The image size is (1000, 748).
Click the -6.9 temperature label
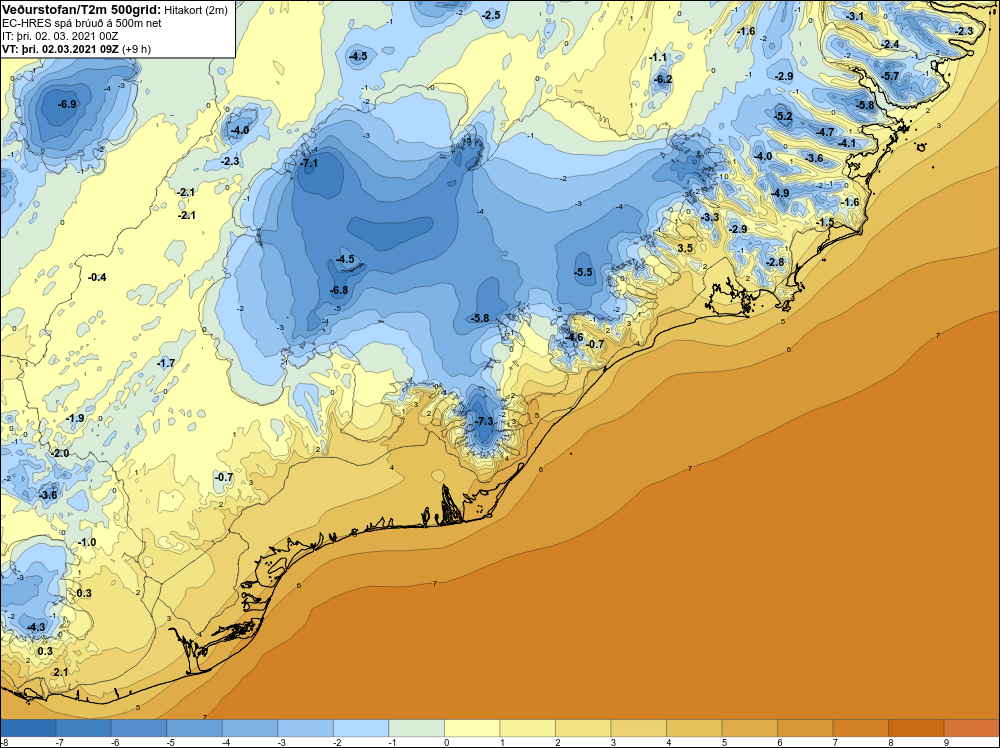point(67,104)
